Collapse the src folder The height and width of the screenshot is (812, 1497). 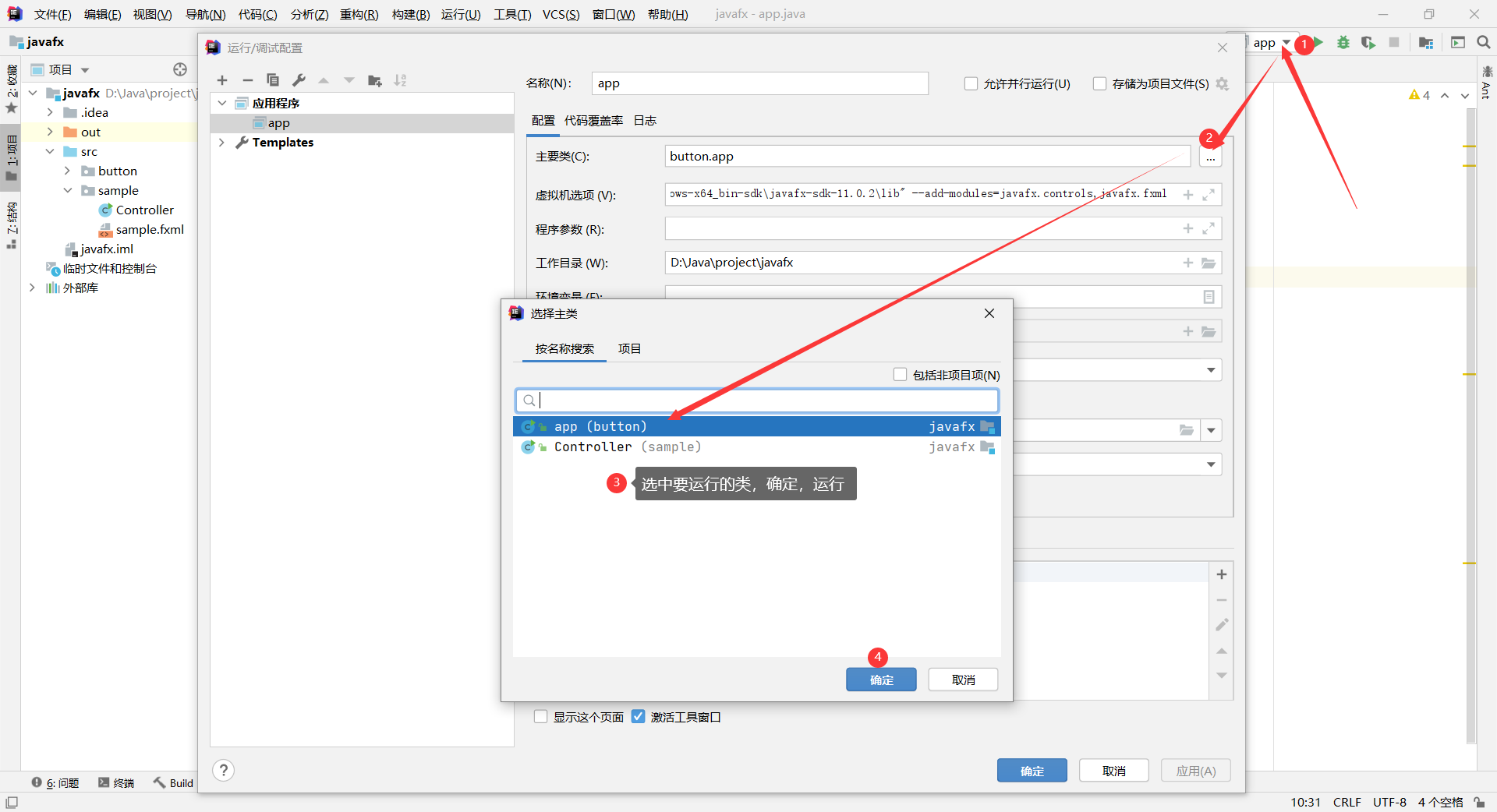click(x=50, y=151)
